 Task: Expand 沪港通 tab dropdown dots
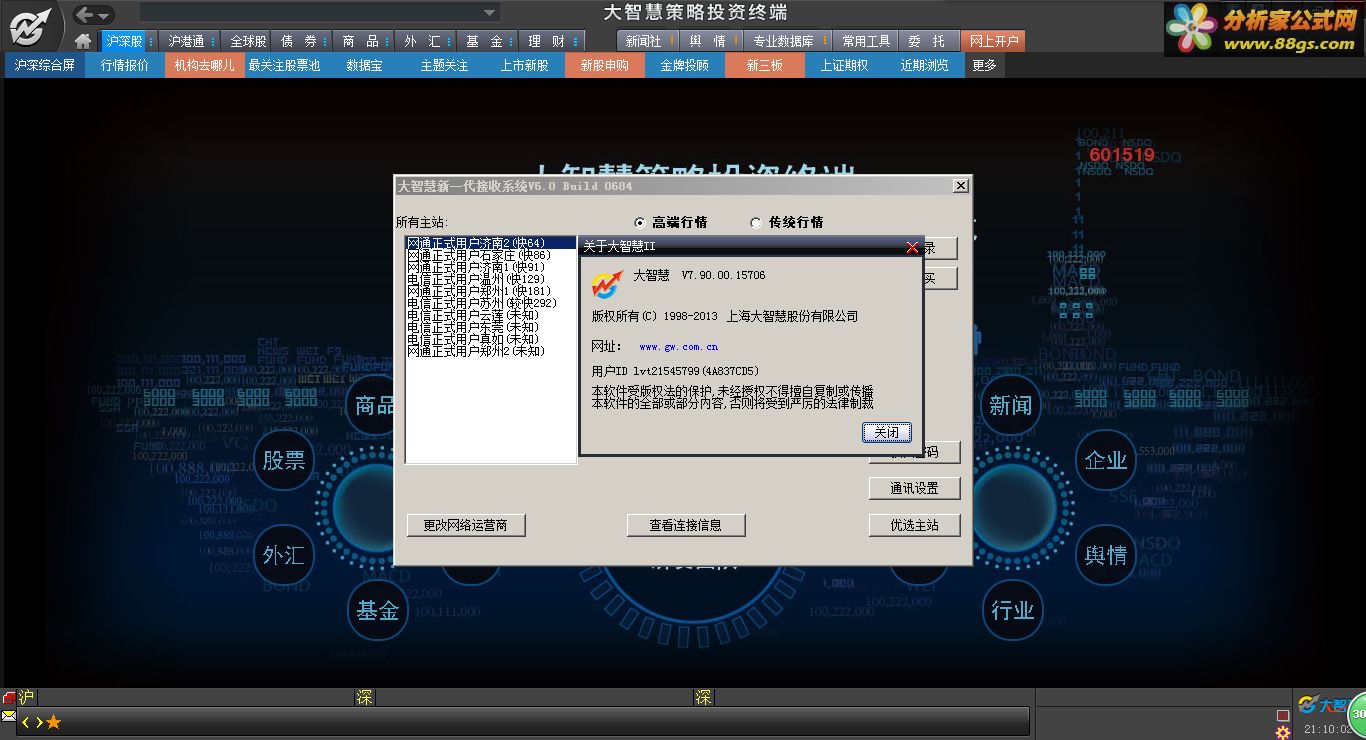(212, 41)
